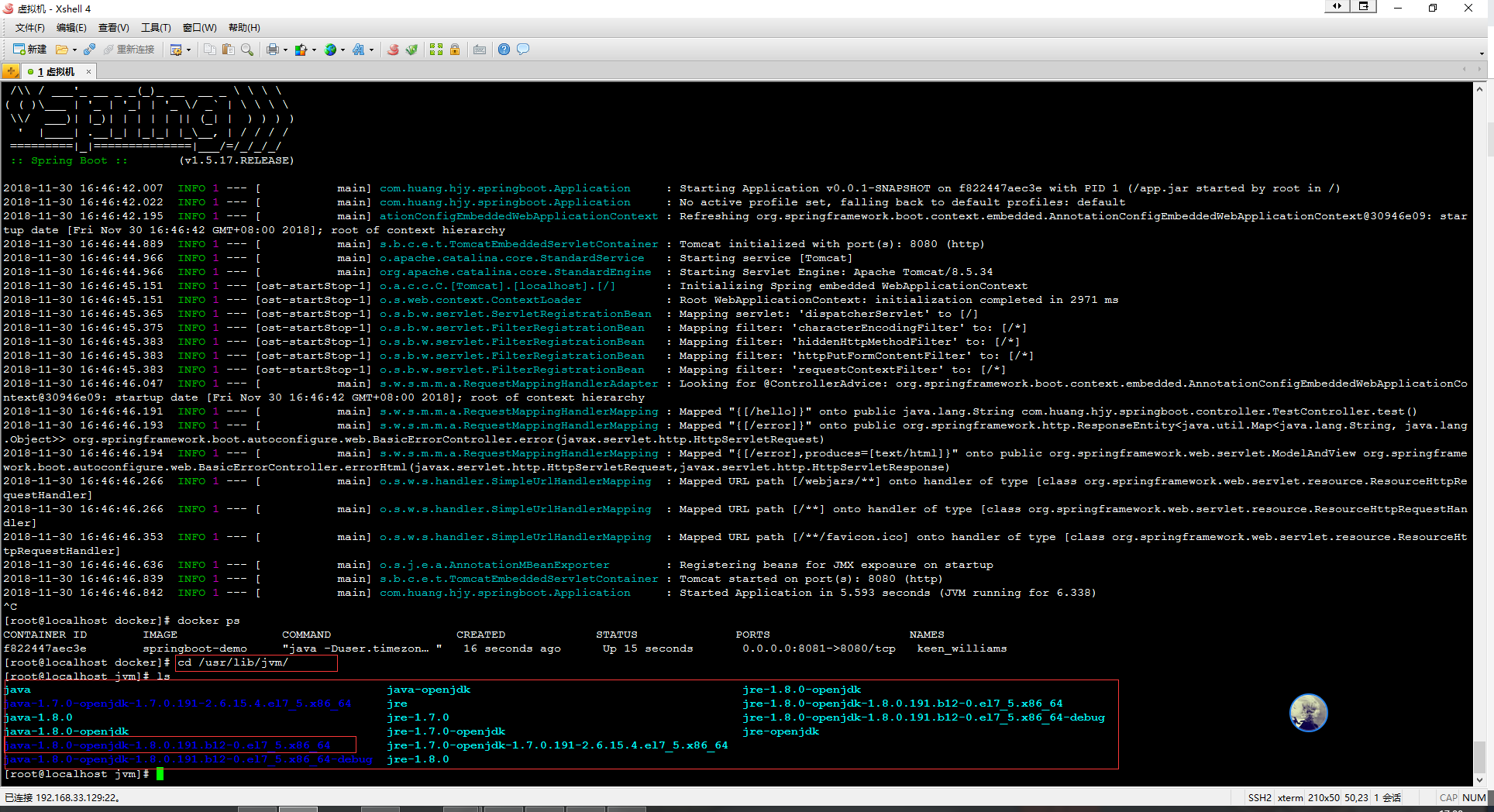Expand the color scheme dropdown arrow
Screen dimensions: 1494x812
[314, 50]
